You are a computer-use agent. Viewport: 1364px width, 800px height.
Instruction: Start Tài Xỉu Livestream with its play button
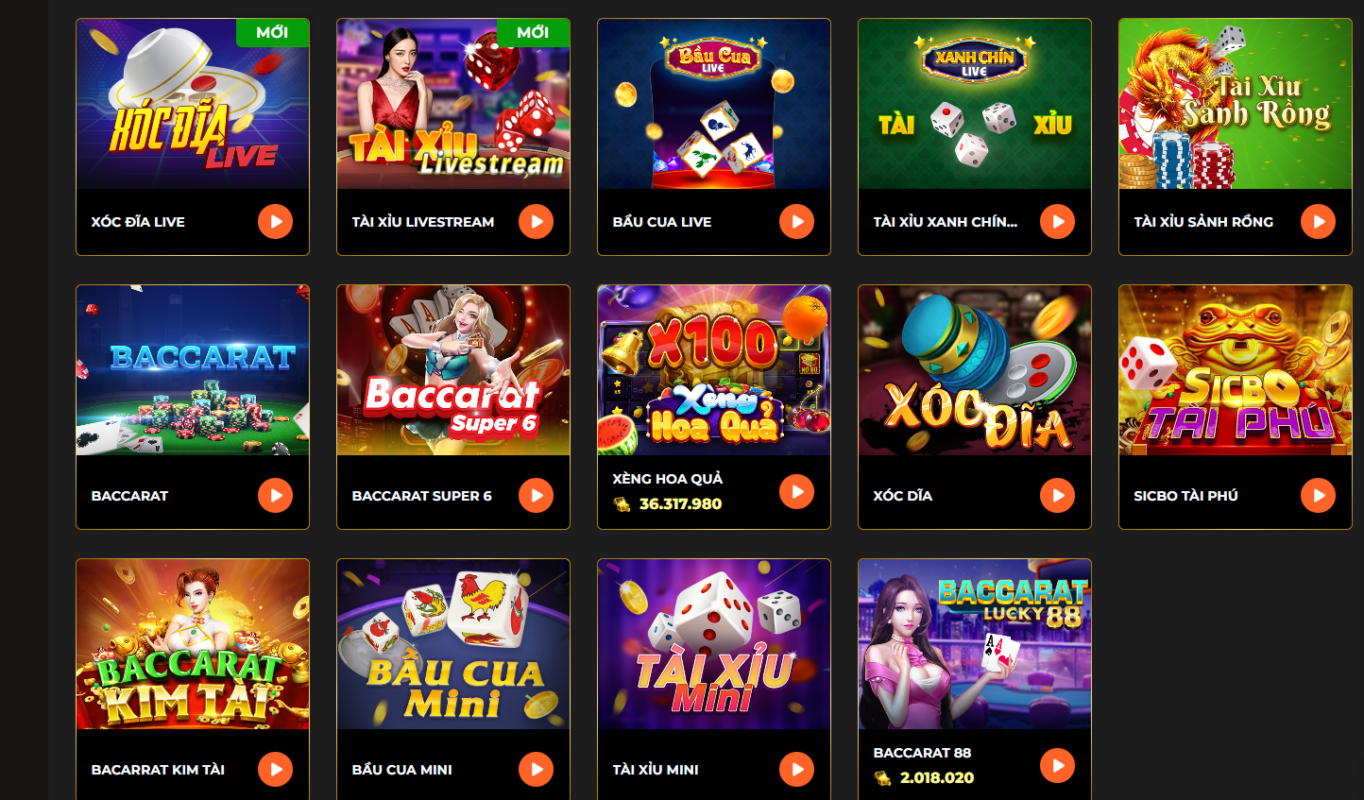(536, 221)
